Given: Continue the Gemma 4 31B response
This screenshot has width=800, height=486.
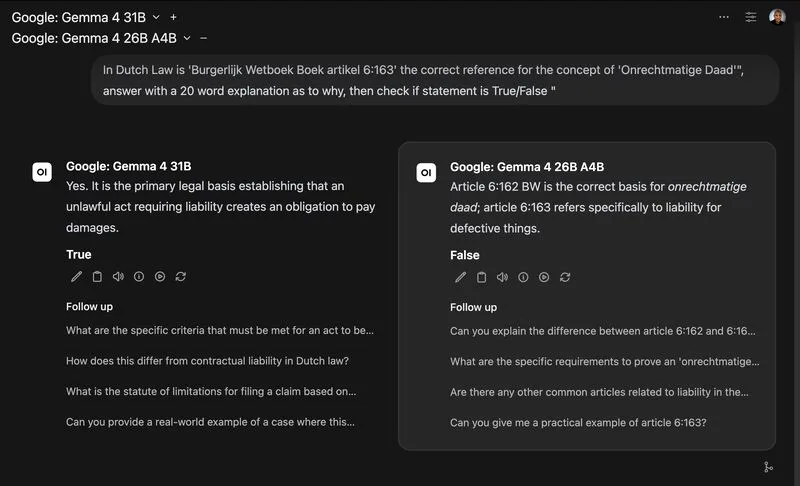Looking at the screenshot, I should [x=160, y=276].
